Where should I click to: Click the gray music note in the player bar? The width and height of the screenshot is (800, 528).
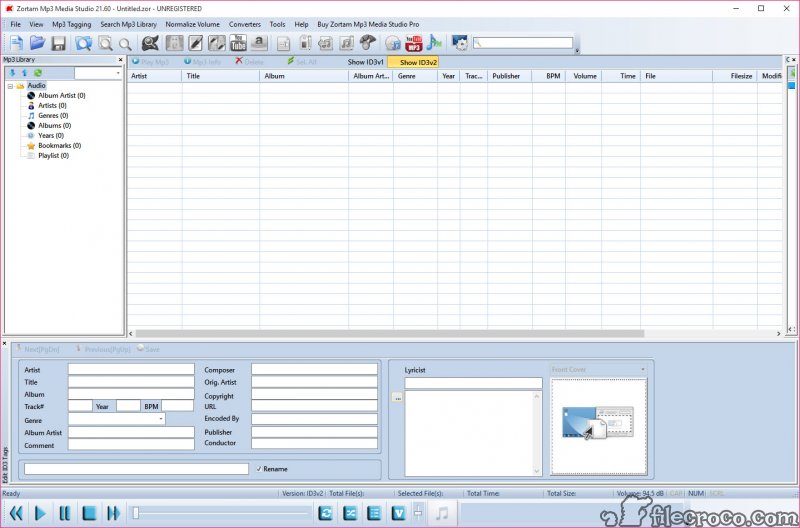click(442, 513)
